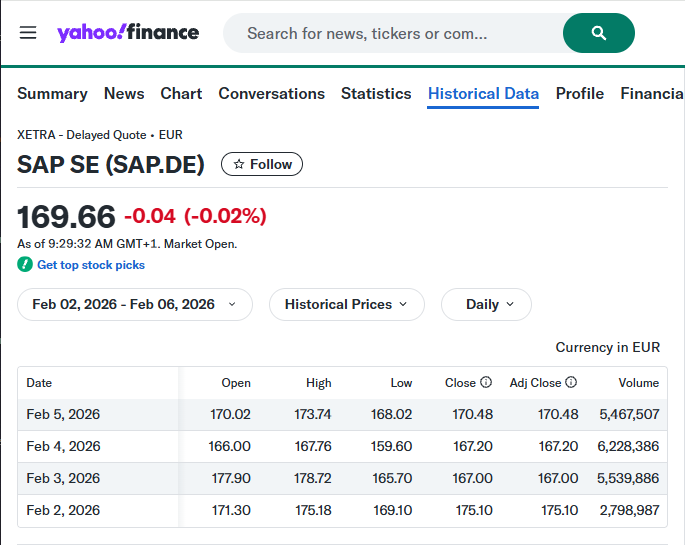Follow SAP SE with the star button
The width and height of the screenshot is (685, 545).
tap(262, 164)
